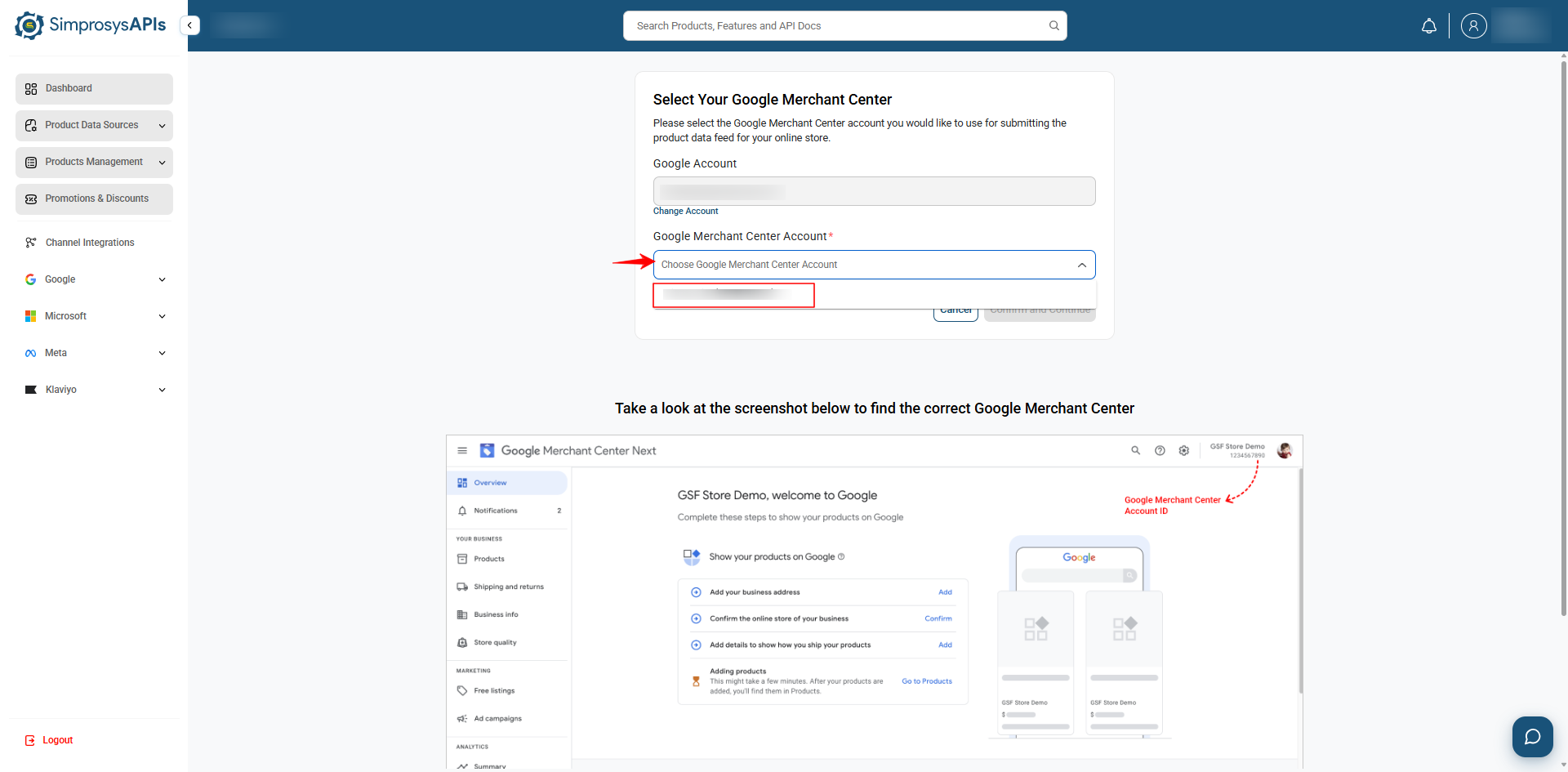Image resolution: width=1568 pixels, height=772 pixels.
Task: Expand Product Data Sources chevron
Action: coord(162,126)
